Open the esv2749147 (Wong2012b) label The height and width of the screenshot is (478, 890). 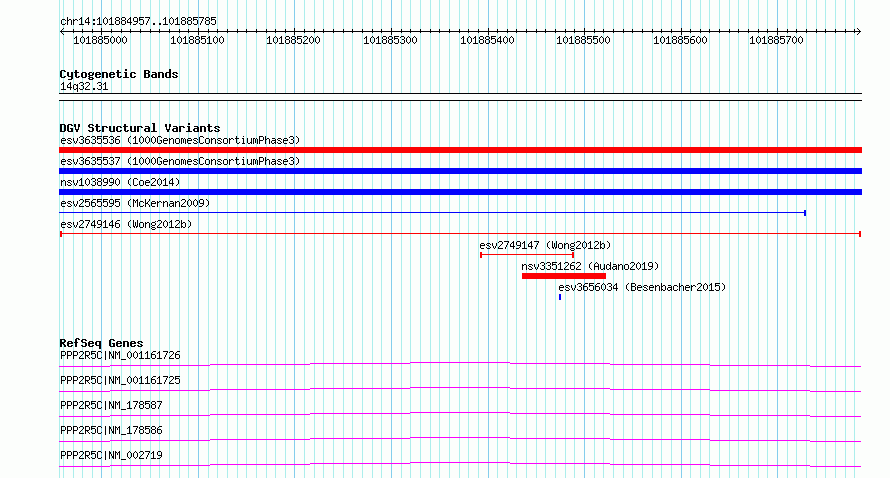pyautogui.click(x=545, y=245)
